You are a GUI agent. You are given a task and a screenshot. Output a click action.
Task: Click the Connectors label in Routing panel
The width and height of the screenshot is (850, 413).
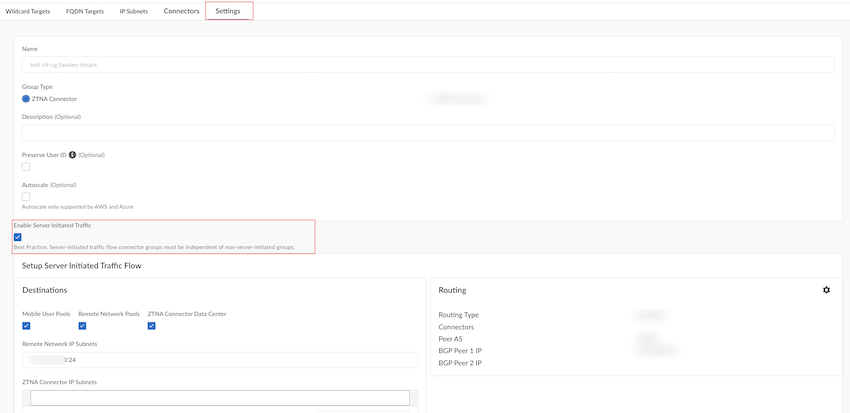pyautogui.click(x=456, y=327)
